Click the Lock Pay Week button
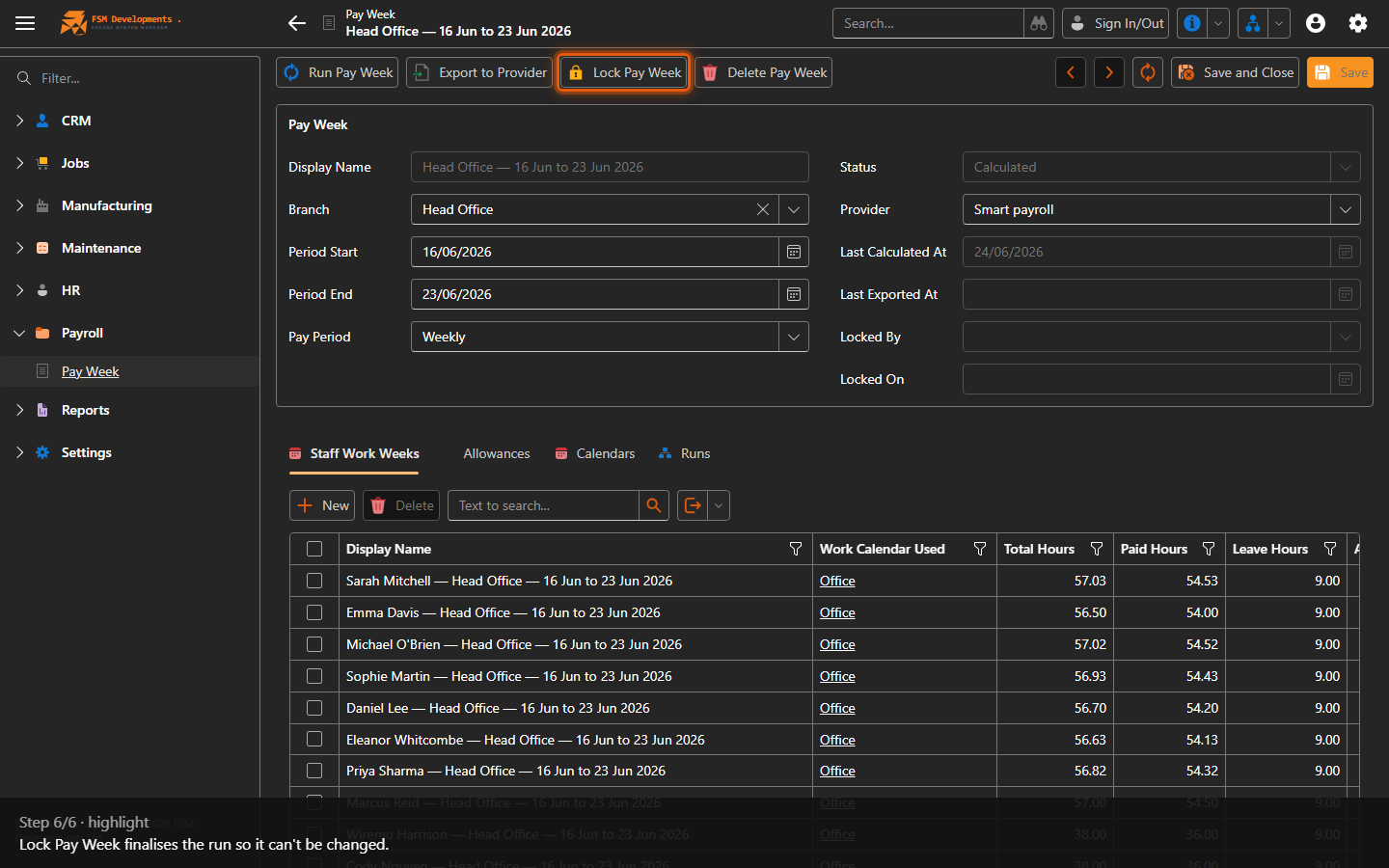1389x868 pixels. click(624, 72)
